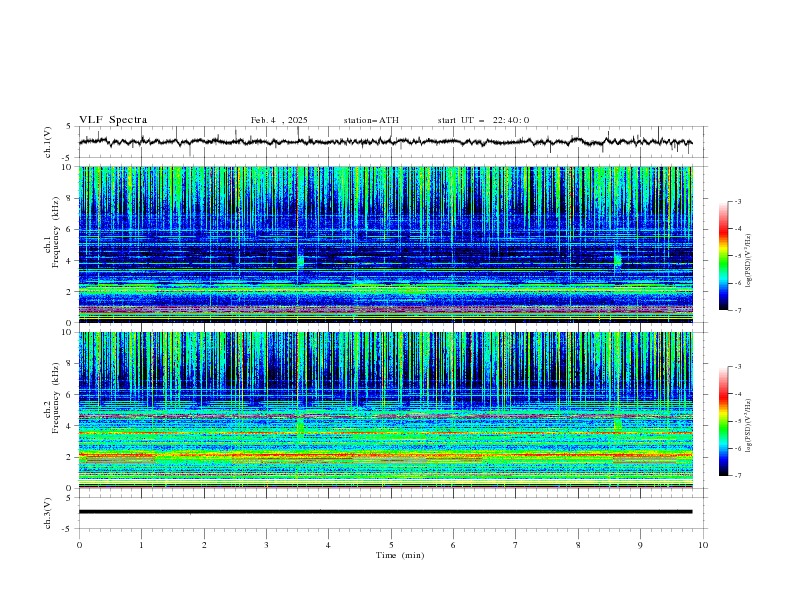Click the '8' tick on the Time axis
Image resolution: width=792 pixels, height=612 pixels.
pos(578,545)
